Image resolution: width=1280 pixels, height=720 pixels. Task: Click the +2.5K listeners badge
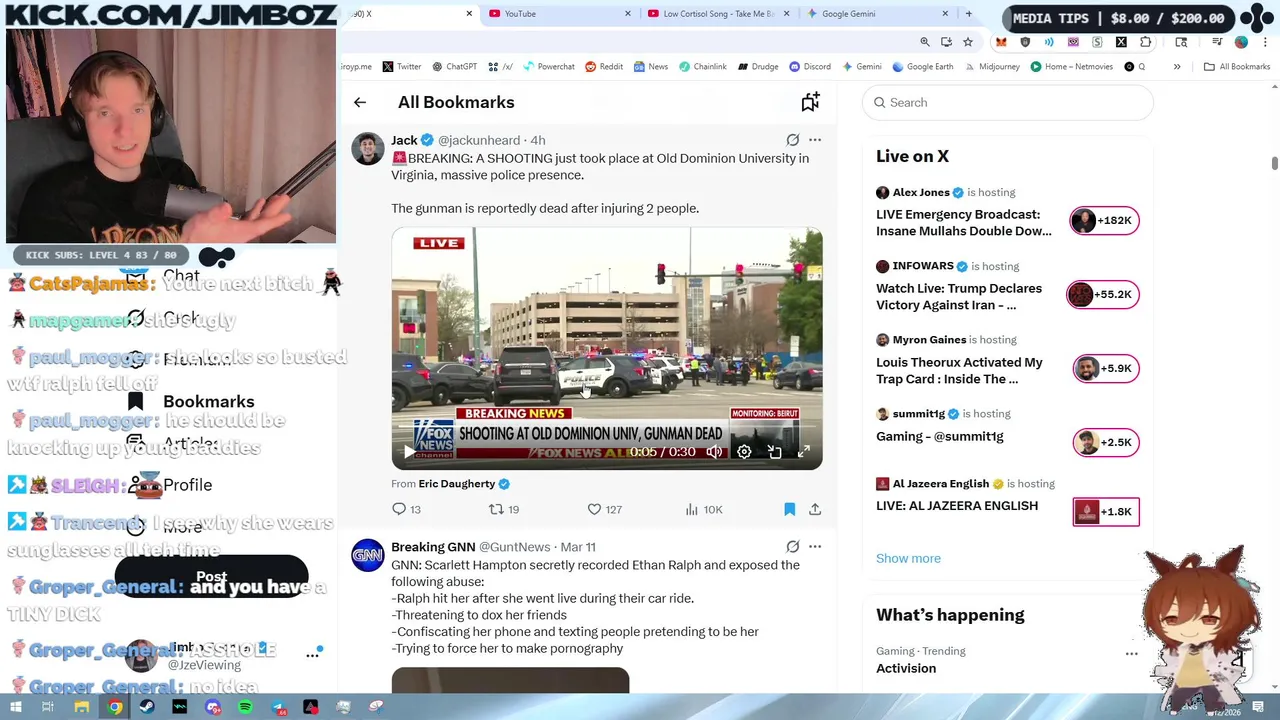point(1106,442)
